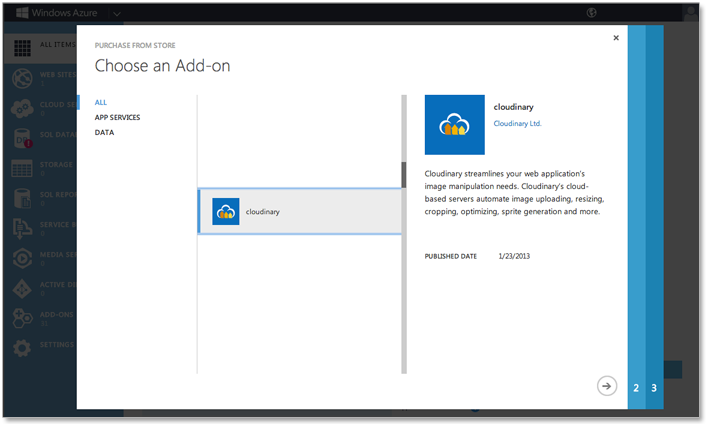Click the Windows Azure logo
The width and height of the screenshot is (706, 424).
57,13
